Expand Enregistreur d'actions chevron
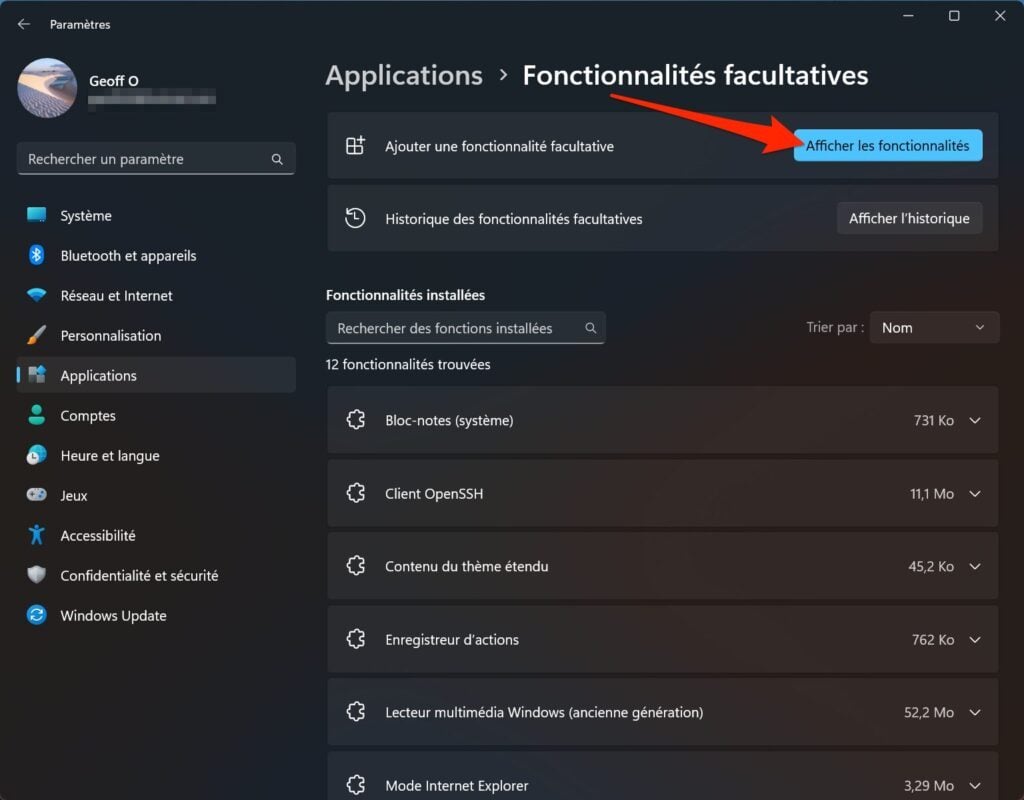The image size is (1024, 800). click(x=975, y=639)
